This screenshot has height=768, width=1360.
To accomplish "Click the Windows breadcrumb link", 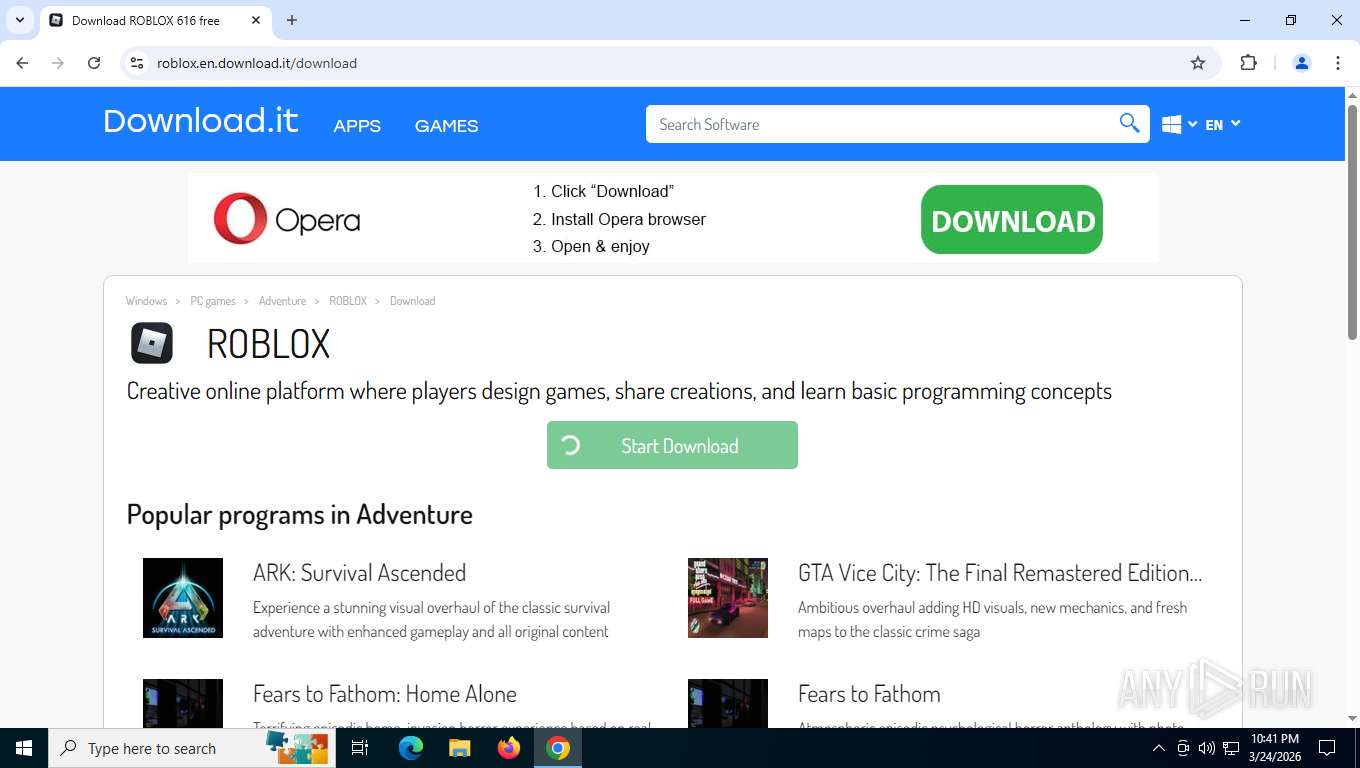I will click(x=146, y=301).
